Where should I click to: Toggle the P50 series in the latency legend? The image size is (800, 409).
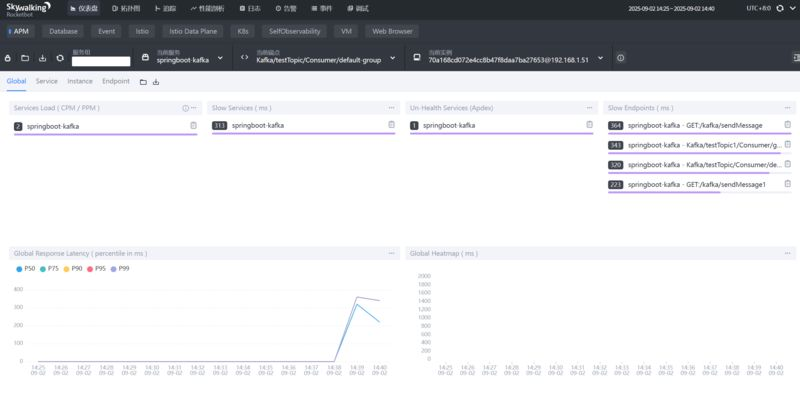tap(26, 269)
